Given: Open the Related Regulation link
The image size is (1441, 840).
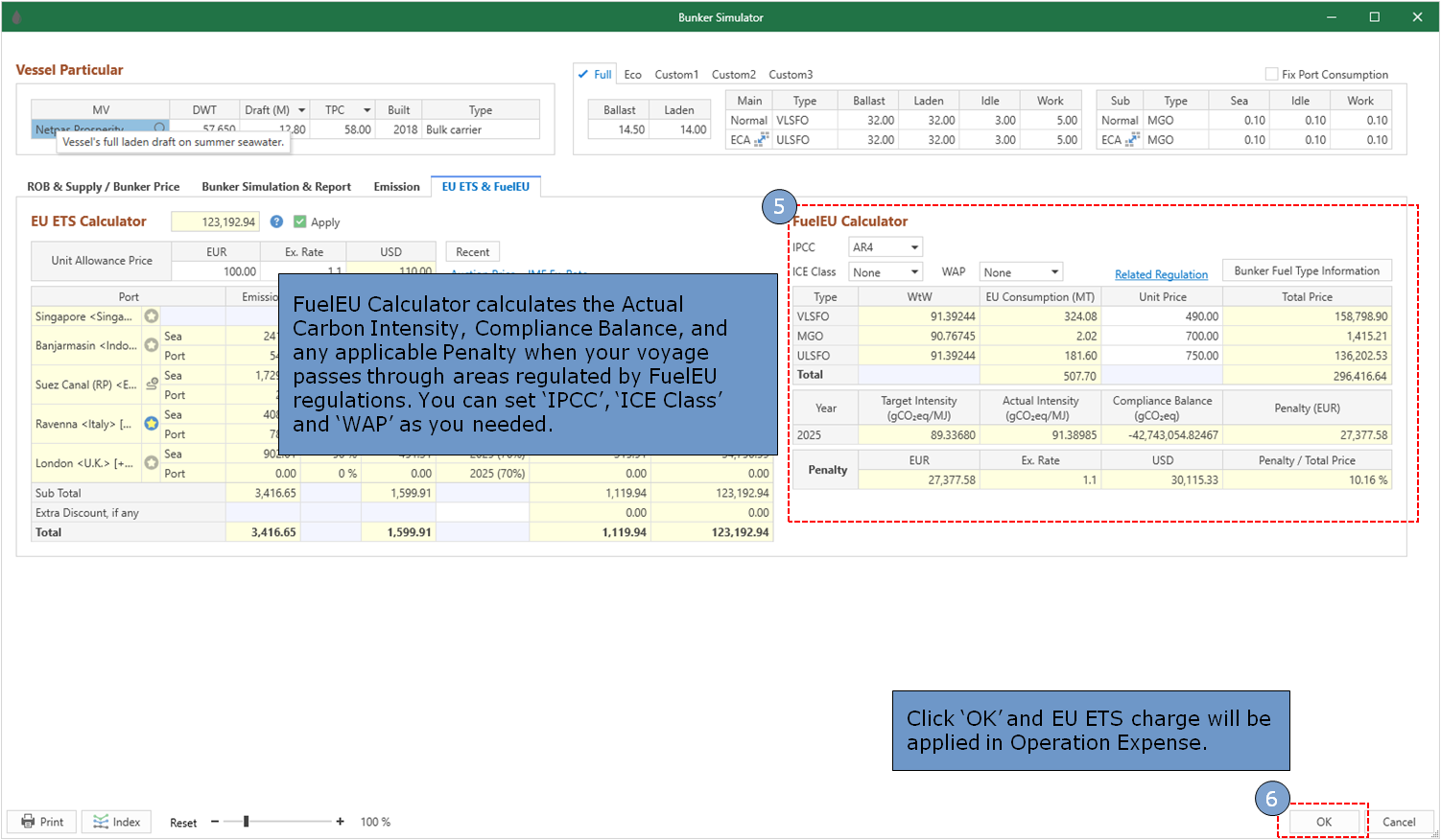Looking at the screenshot, I should [1161, 274].
